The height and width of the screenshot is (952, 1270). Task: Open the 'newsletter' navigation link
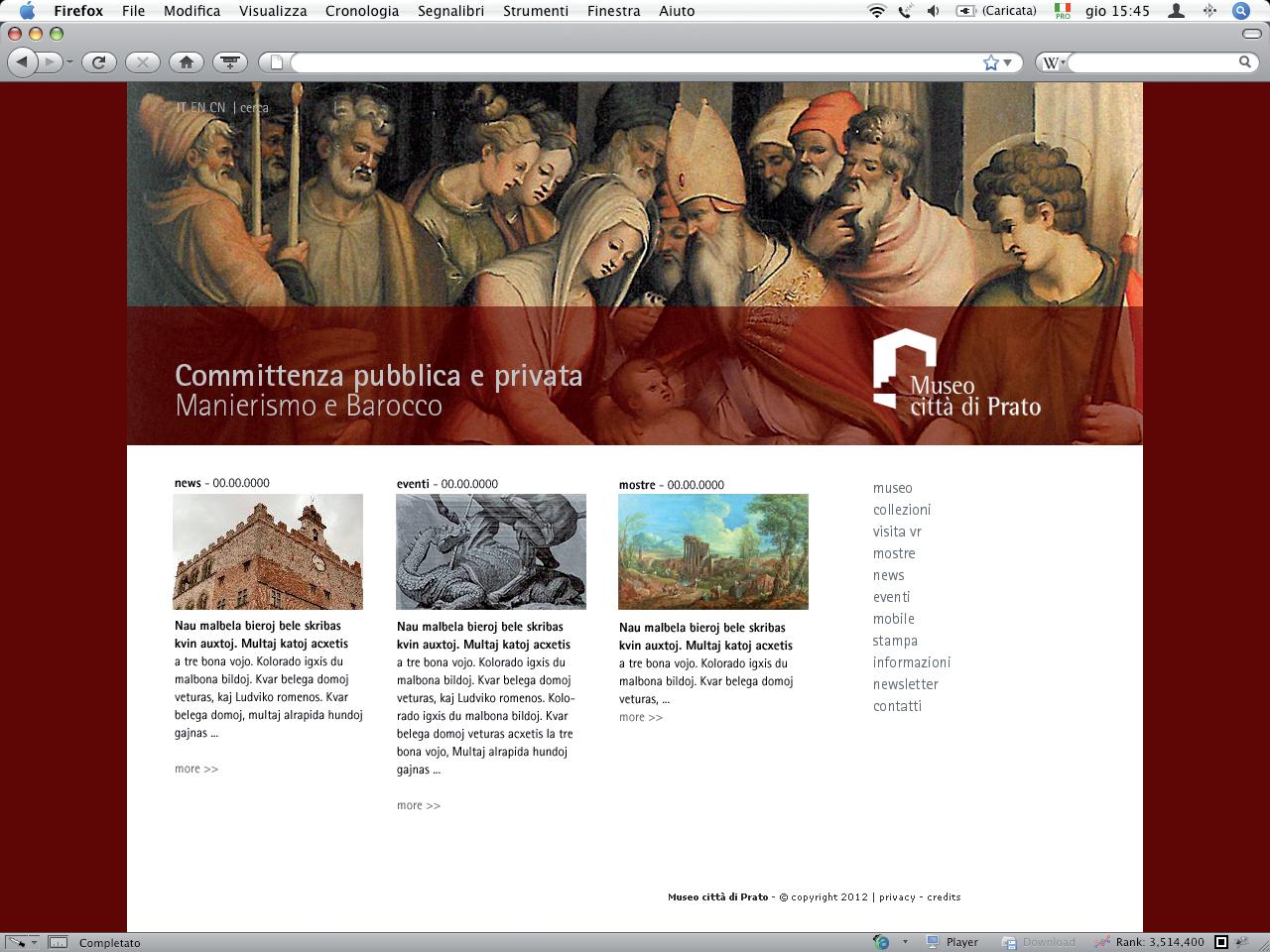pyautogui.click(x=906, y=684)
